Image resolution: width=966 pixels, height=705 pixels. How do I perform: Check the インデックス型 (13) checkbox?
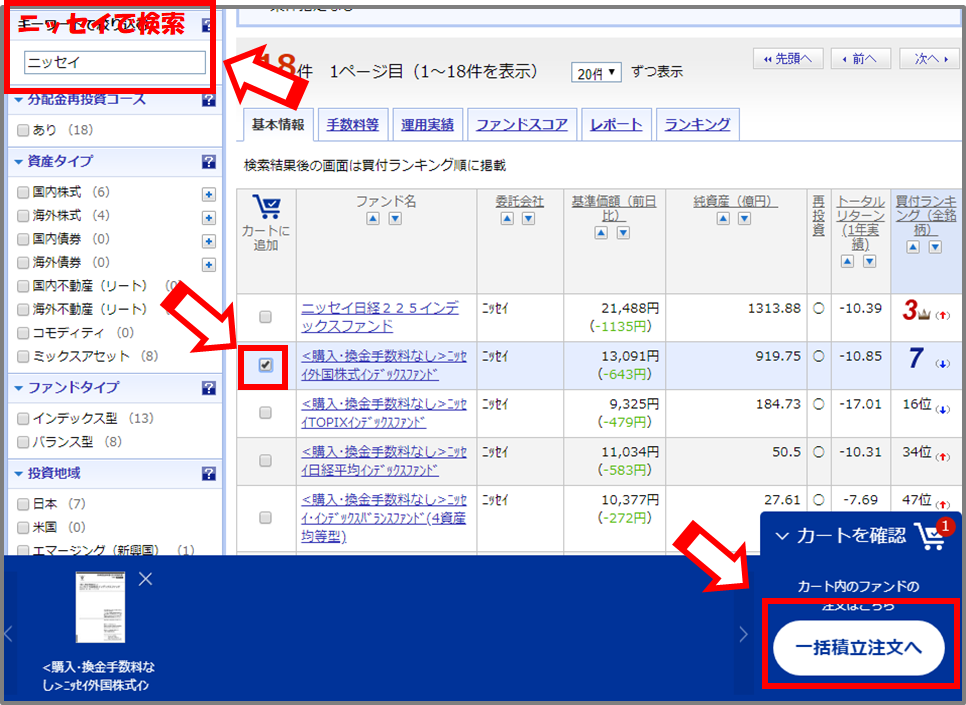23,418
